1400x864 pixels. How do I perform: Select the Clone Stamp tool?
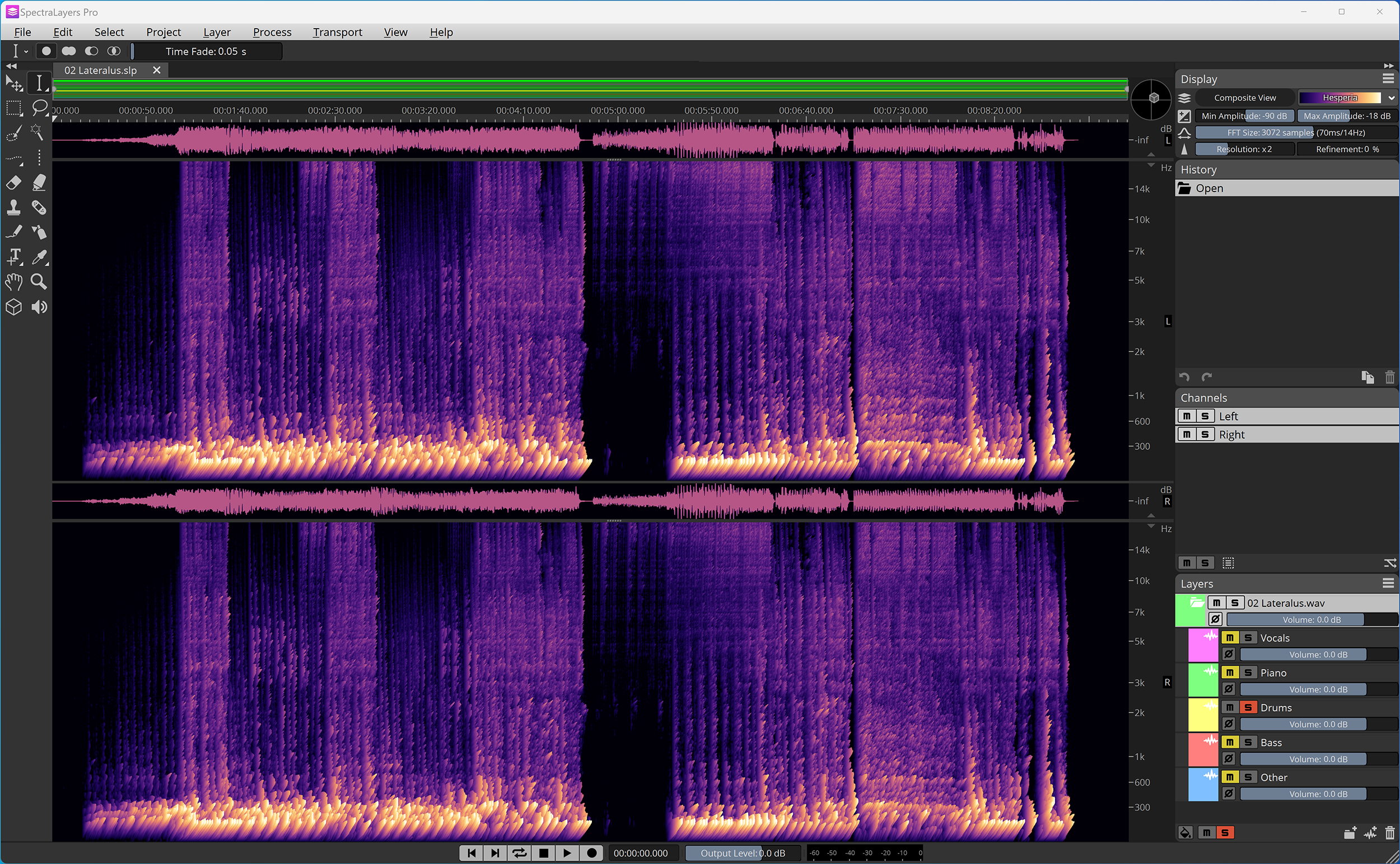pyautogui.click(x=13, y=207)
